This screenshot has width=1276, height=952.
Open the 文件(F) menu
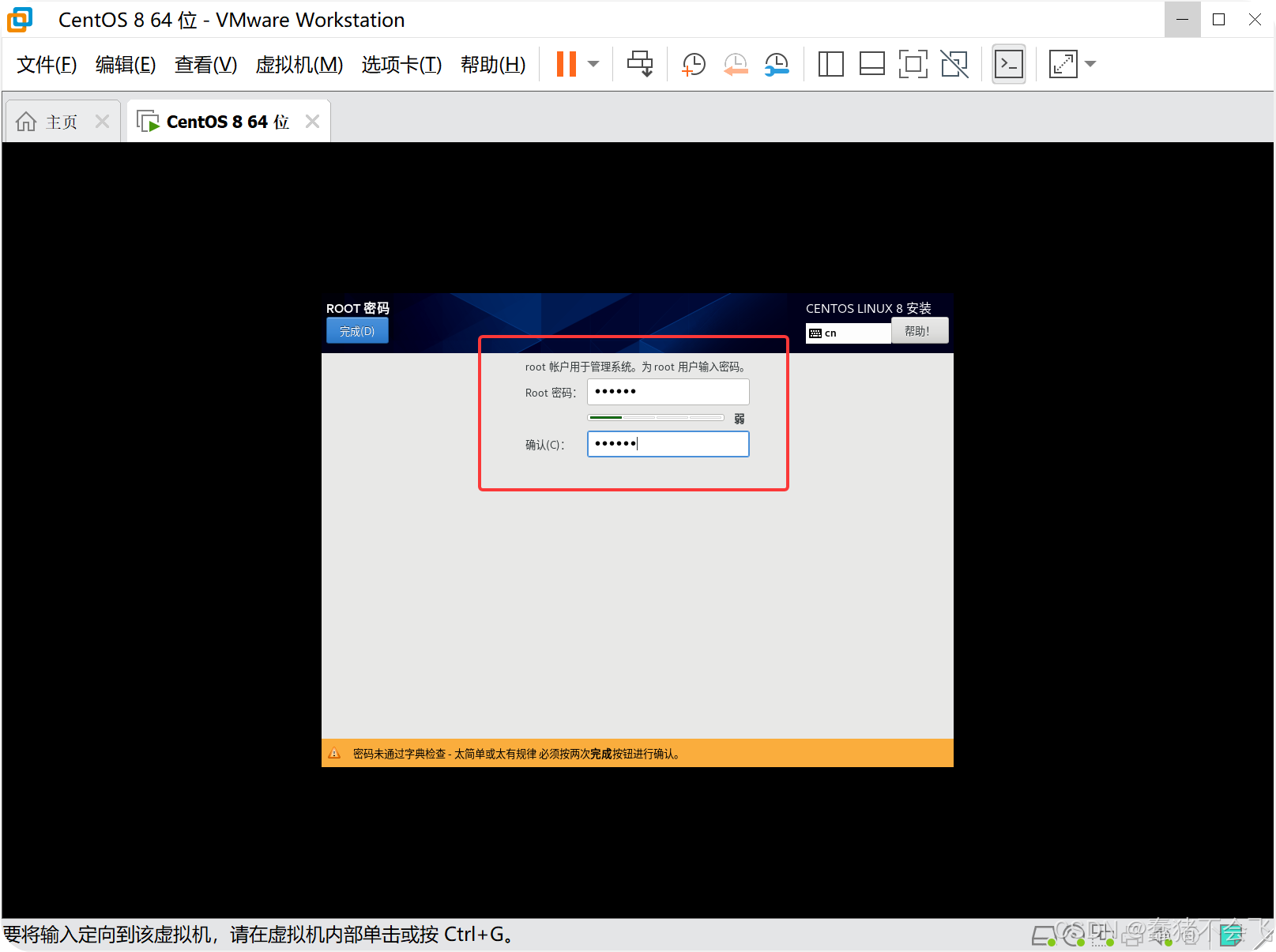[47, 65]
